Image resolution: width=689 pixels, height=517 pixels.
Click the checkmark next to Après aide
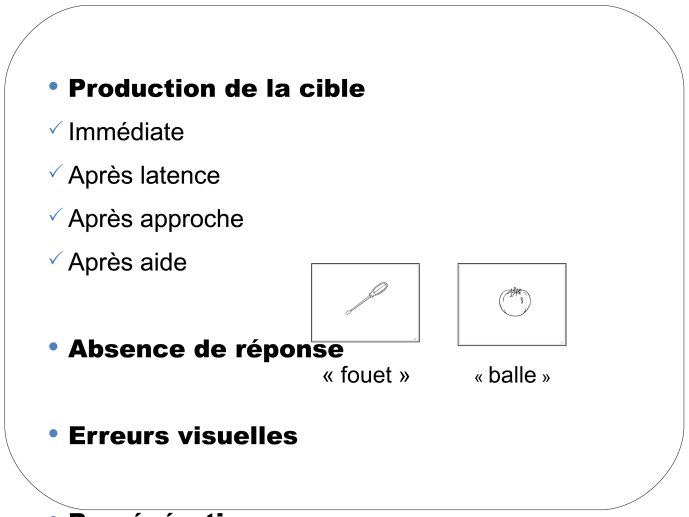point(55,258)
